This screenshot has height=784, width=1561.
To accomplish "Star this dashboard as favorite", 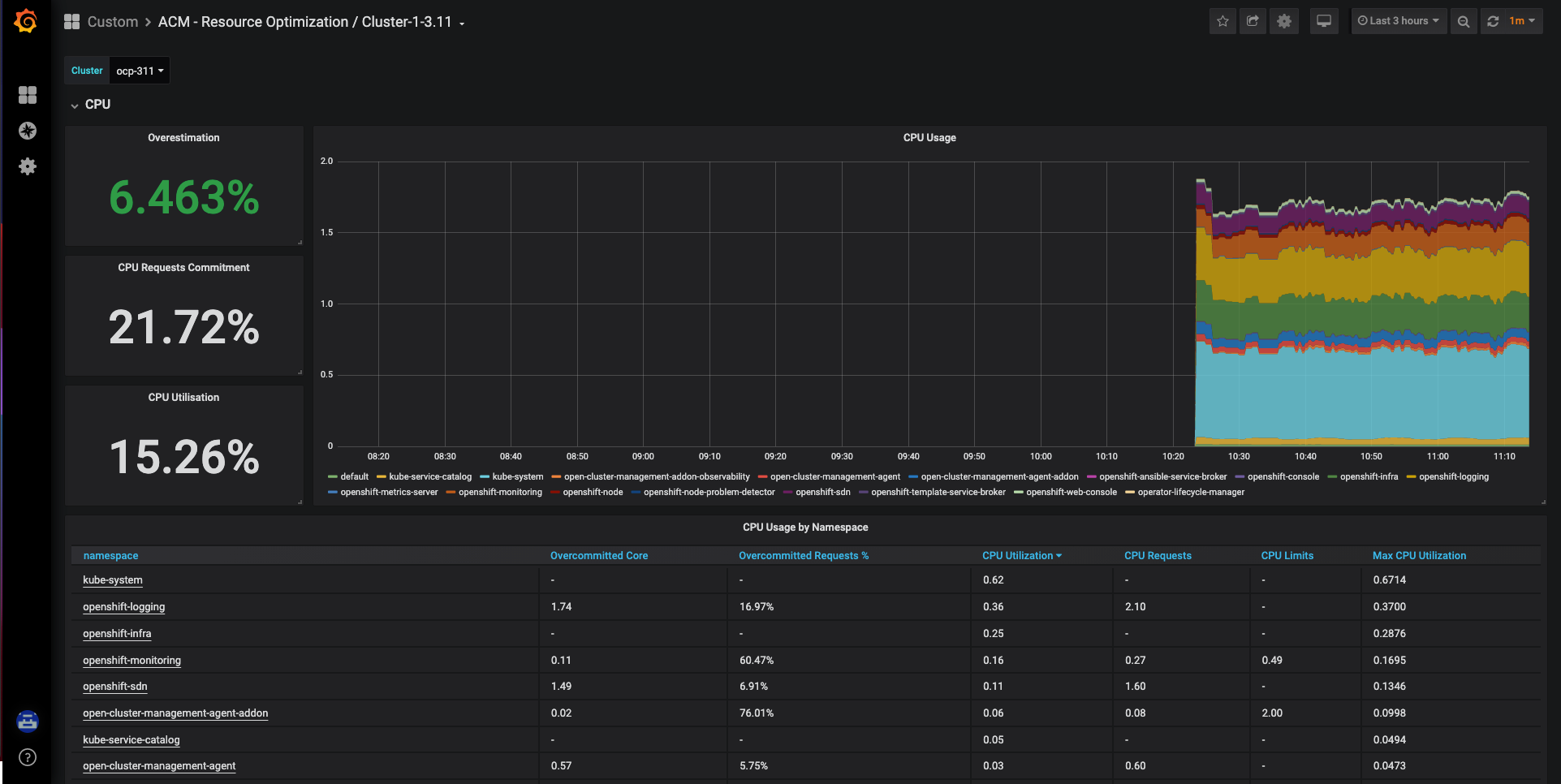I will click(x=1222, y=21).
